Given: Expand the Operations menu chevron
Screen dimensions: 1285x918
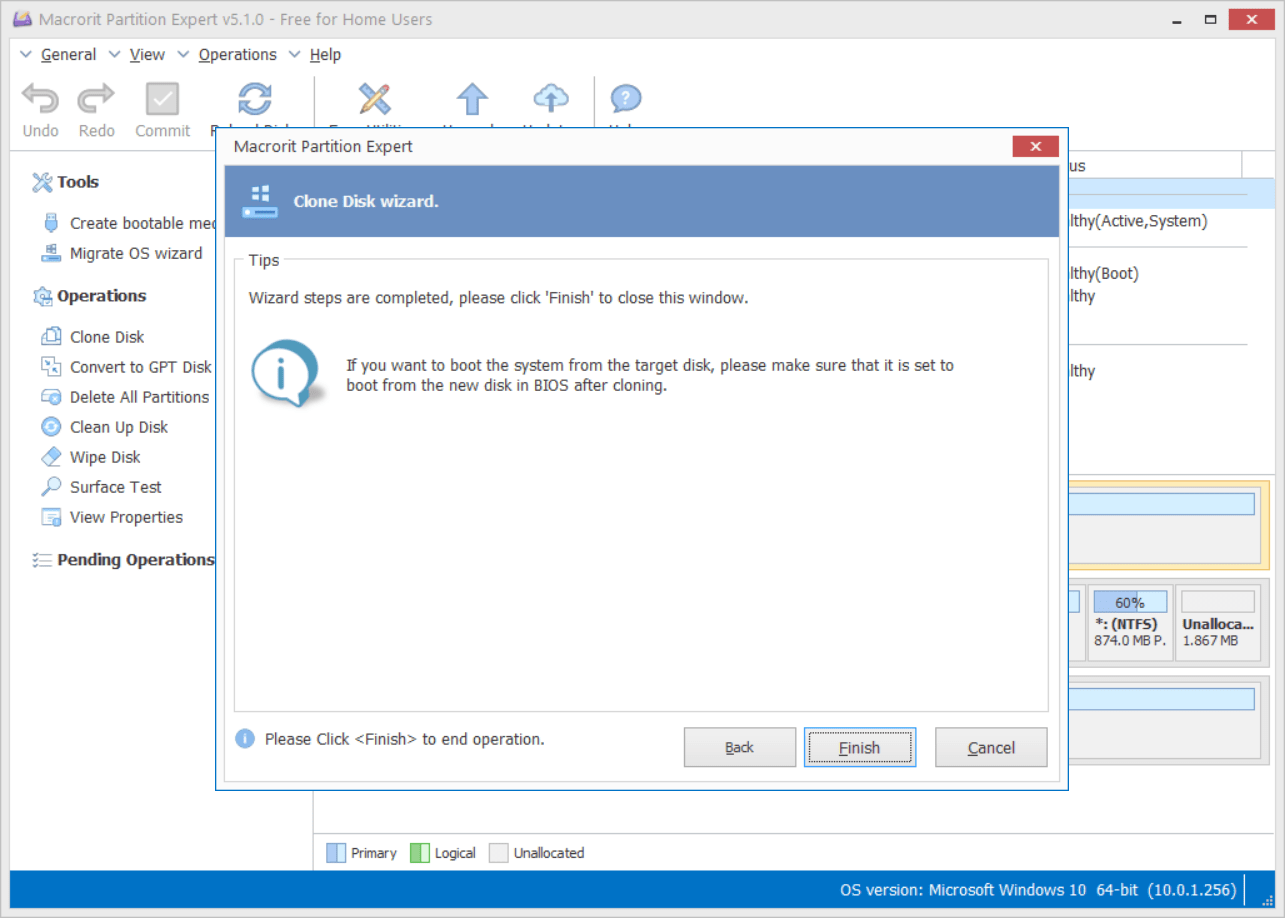Looking at the screenshot, I should tap(183, 55).
